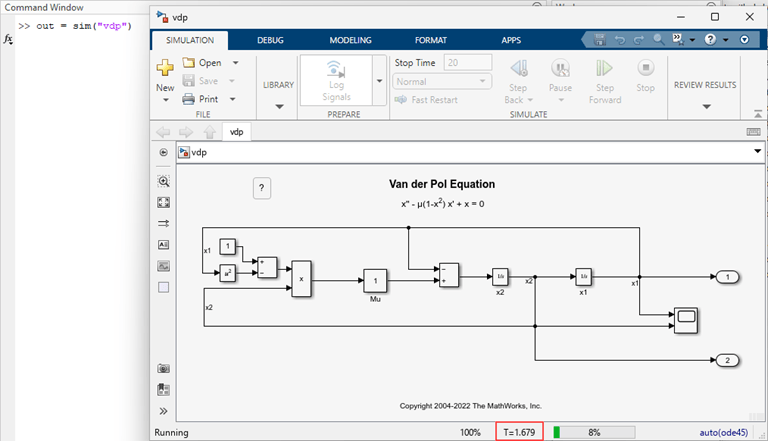768x441 pixels.
Task: Click the magnifier search icon in quick access toolbar
Action: click(659, 39)
